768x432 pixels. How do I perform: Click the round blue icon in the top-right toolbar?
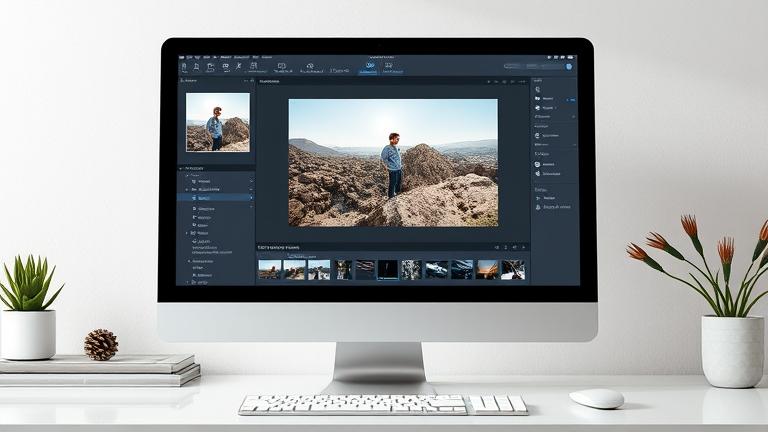click(569, 66)
